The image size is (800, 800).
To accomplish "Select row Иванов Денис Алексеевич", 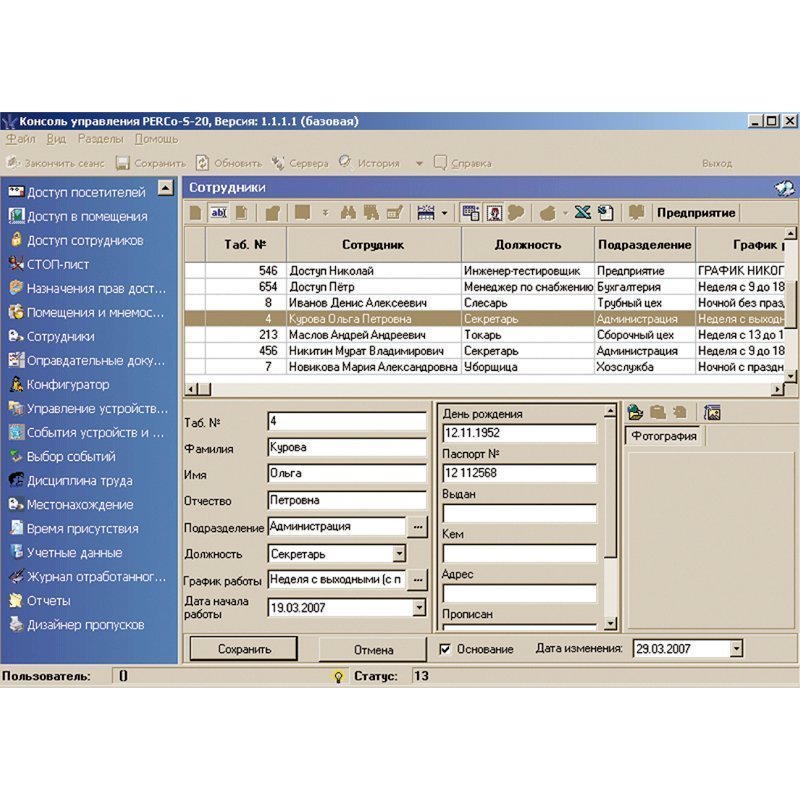I will pos(485,303).
